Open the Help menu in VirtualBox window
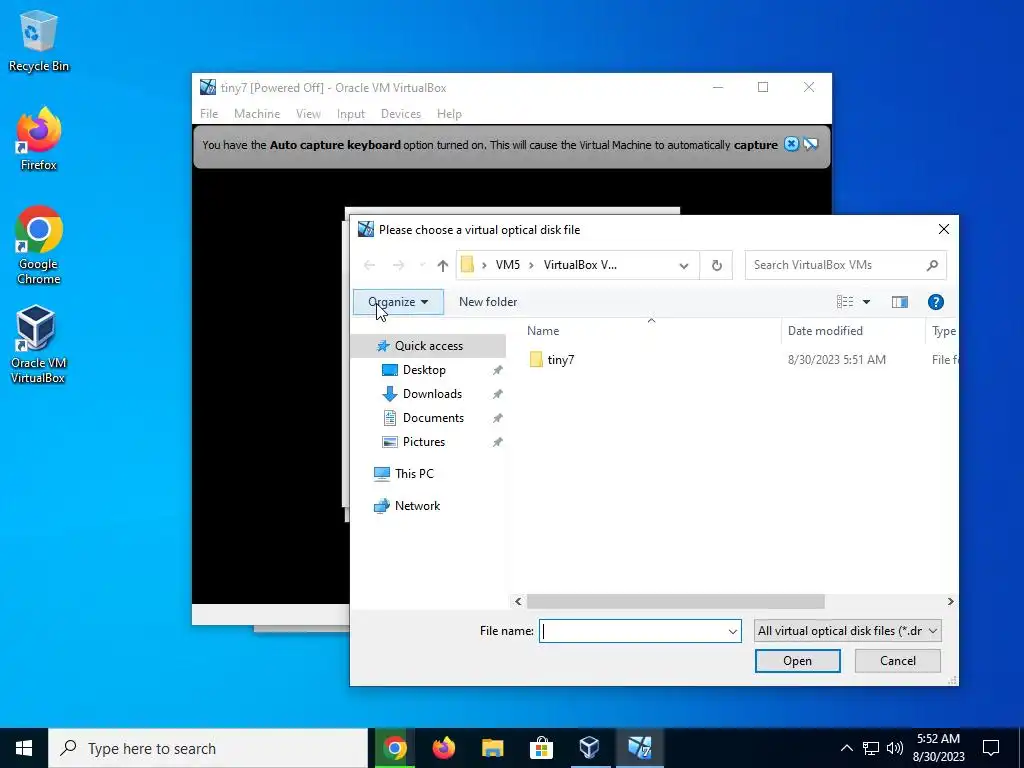This screenshot has width=1024, height=768. point(449,114)
